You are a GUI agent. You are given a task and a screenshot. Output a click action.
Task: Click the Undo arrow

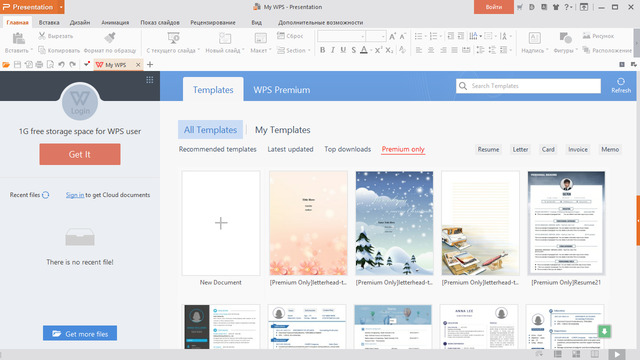61,64
